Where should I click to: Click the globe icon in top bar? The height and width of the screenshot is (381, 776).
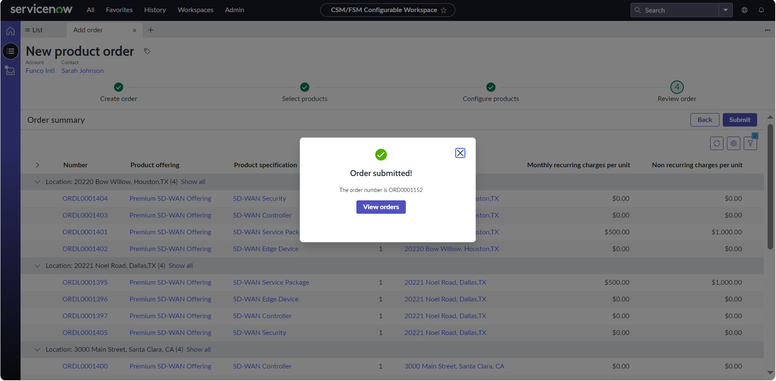[745, 10]
